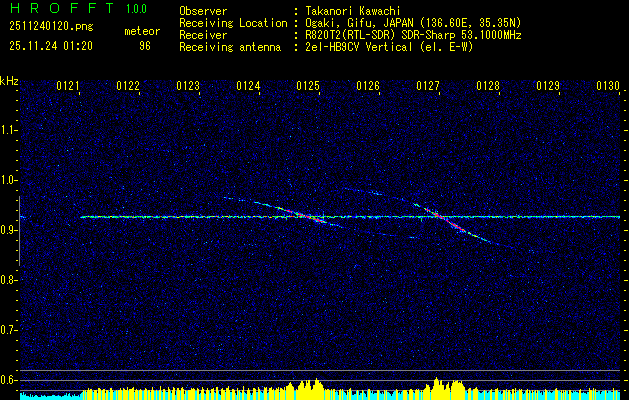Click the 0.7 kHz axis label
This screenshot has width=629, height=400.
[x=8, y=330]
